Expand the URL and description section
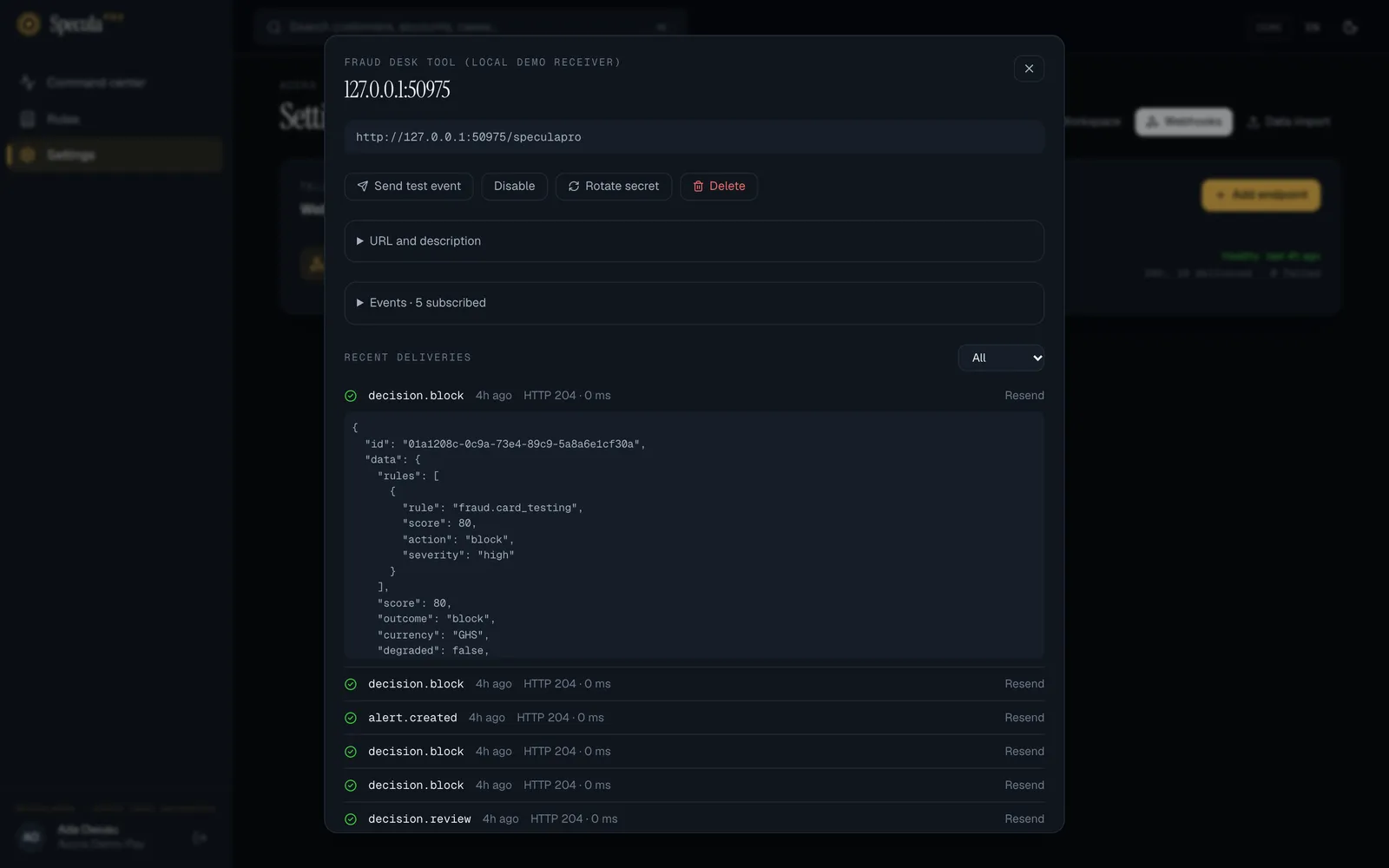This screenshot has width=1389, height=868. click(694, 241)
